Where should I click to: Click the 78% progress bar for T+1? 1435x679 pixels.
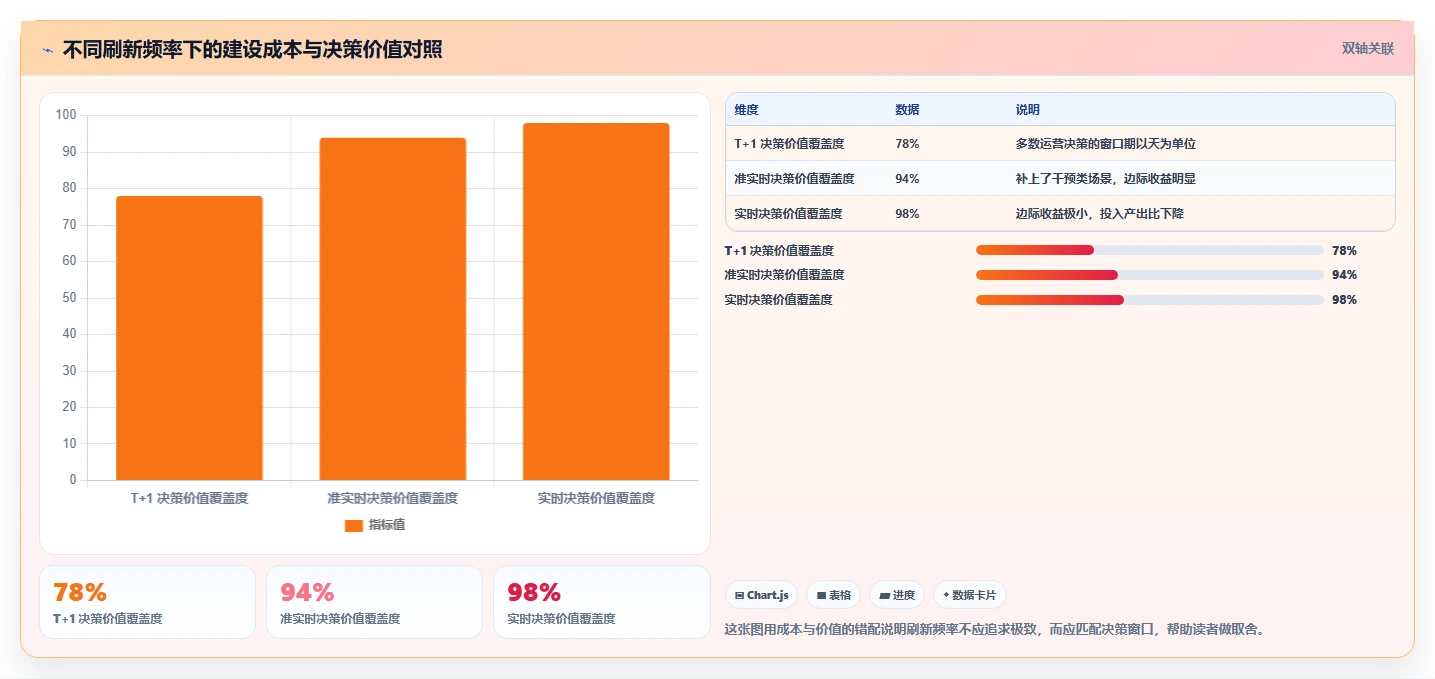(x=1150, y=251)
